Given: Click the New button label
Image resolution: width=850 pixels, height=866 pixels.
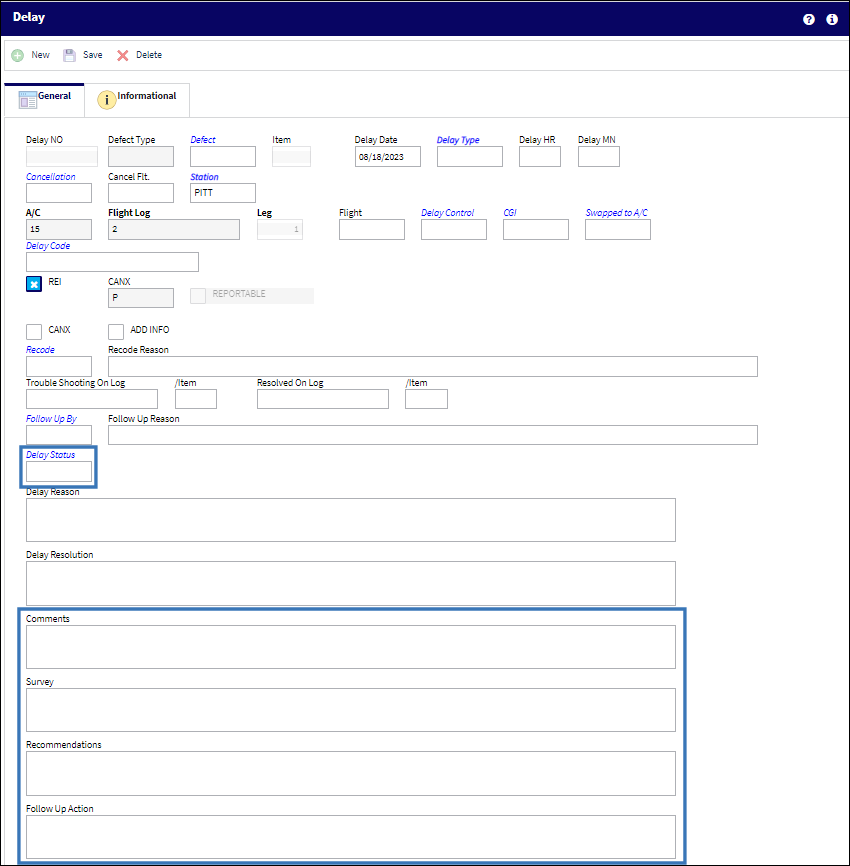Looking at the screenshot, I should pos(40,55).
